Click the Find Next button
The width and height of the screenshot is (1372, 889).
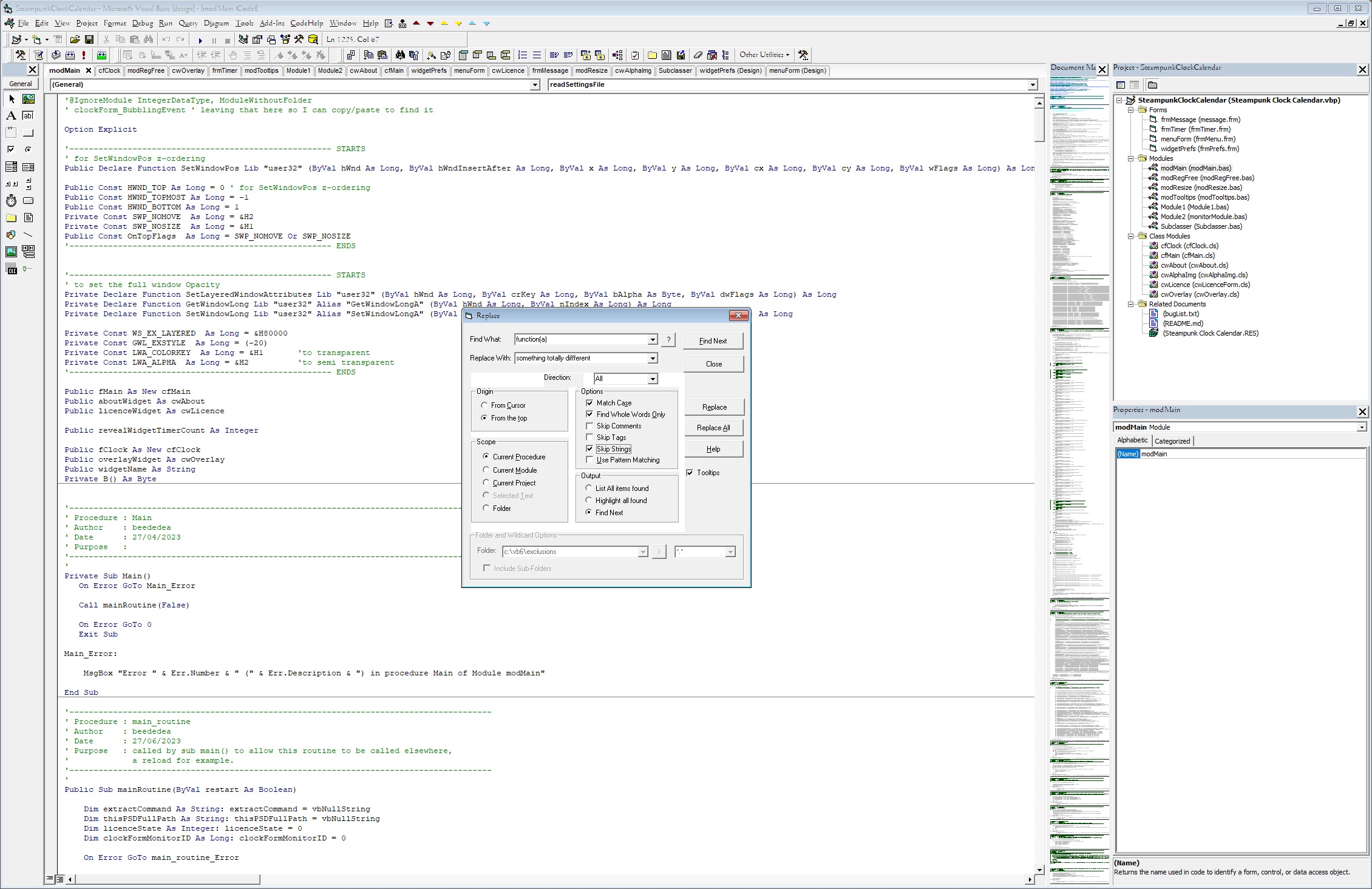coord(712,340)
